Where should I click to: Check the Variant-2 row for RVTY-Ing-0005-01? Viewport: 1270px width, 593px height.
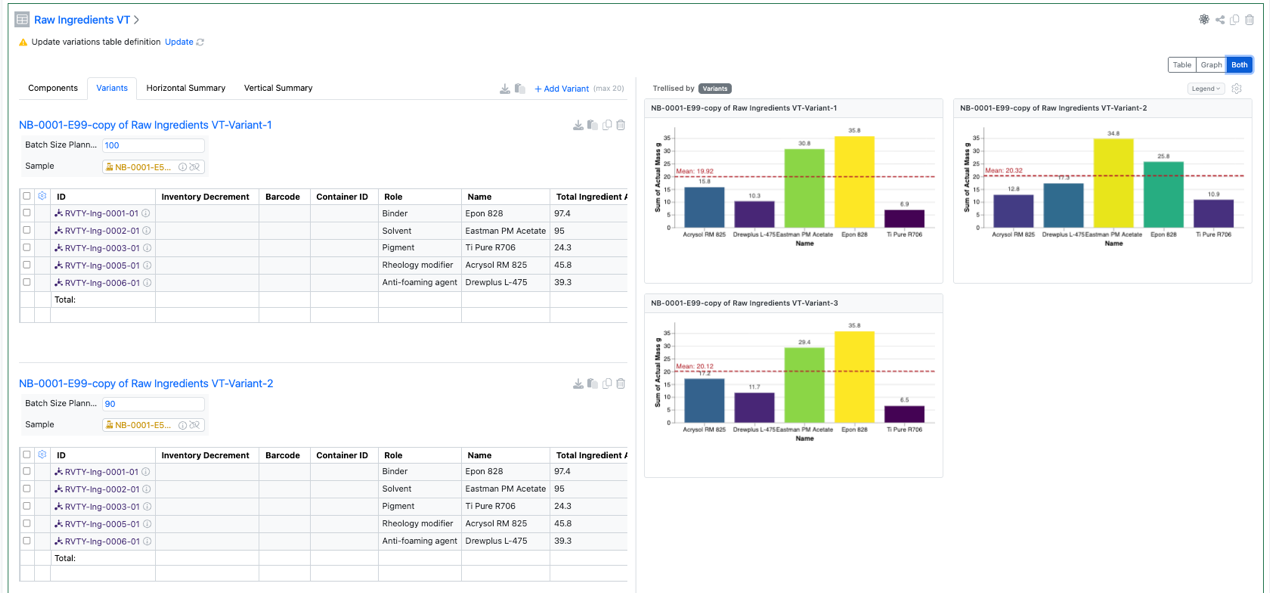pyautogui.click(x=27, y=523)
